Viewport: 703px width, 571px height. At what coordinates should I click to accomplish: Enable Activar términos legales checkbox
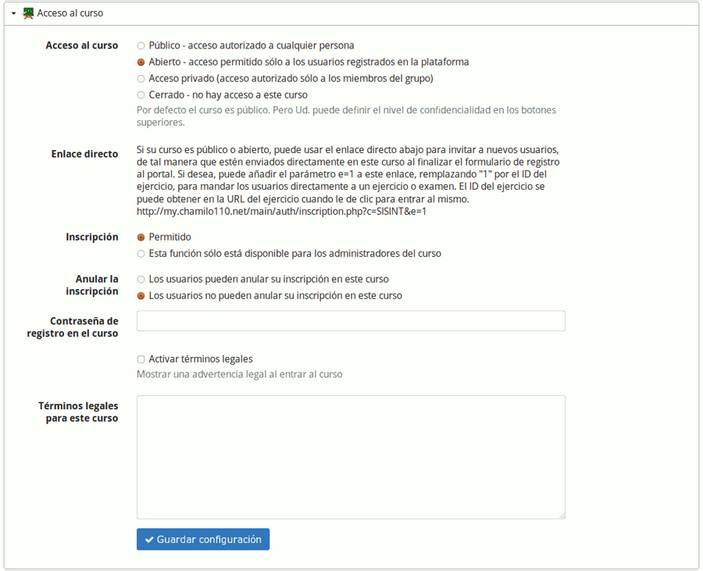(x=141, y=359)
